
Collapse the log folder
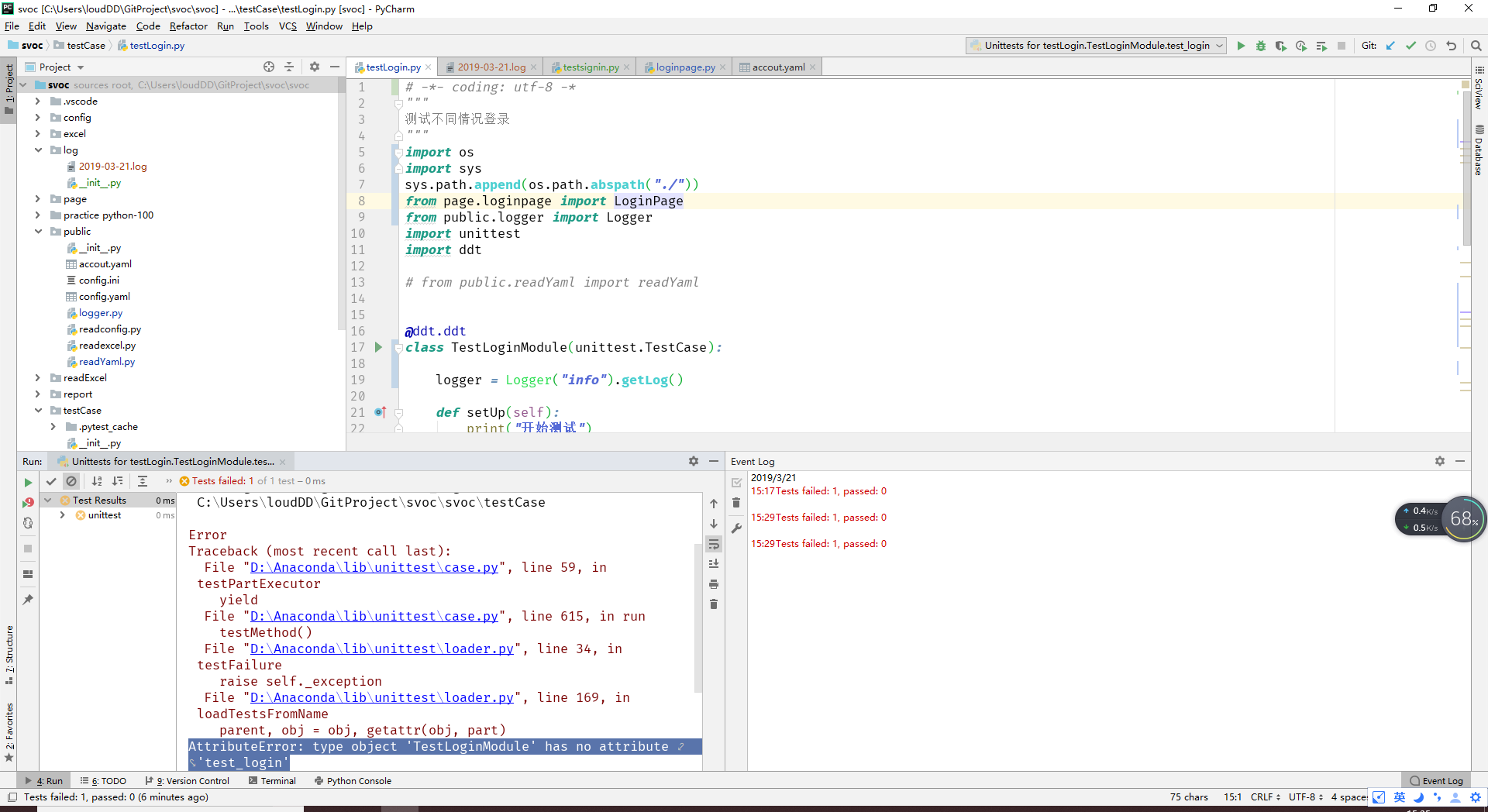tap(37, 150)
